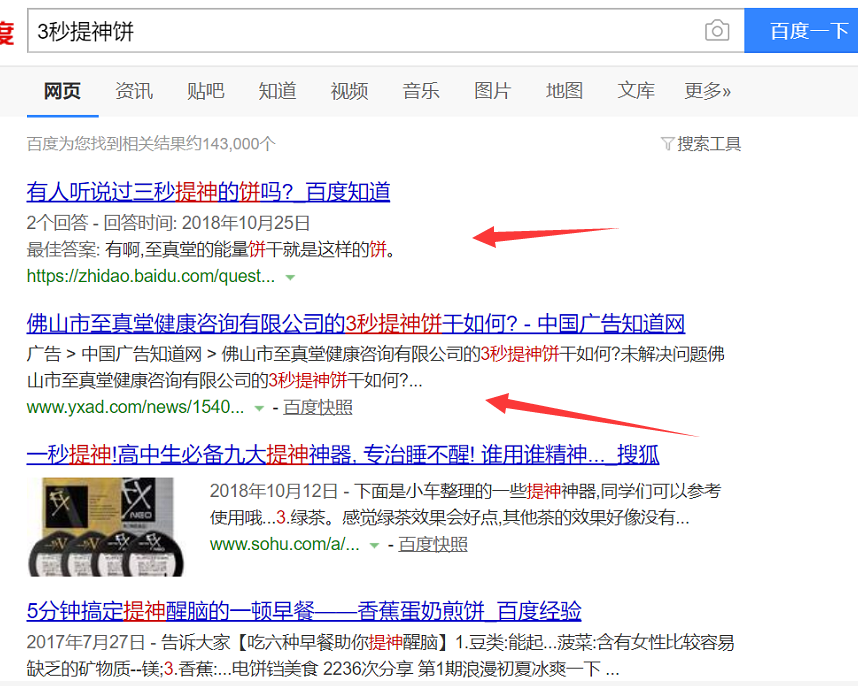This screenshot has width=858, height=686.
Task: Open 百度快照 for the sohu.com result
Action: (433, 544)
